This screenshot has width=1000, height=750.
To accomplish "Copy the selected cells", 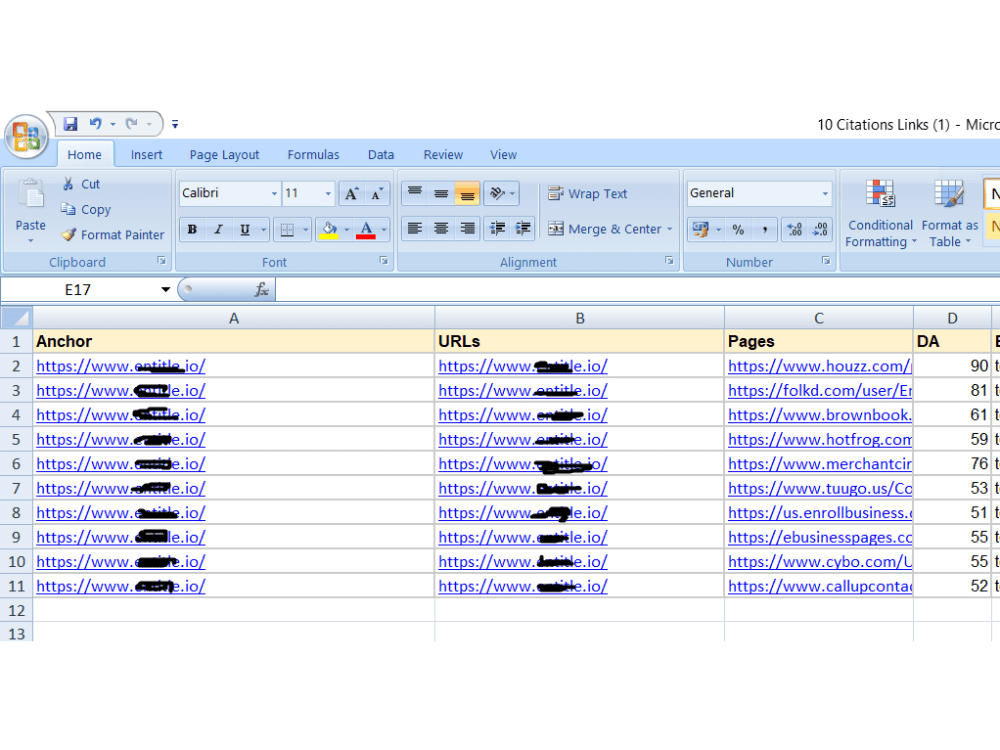I will point(86,209).
